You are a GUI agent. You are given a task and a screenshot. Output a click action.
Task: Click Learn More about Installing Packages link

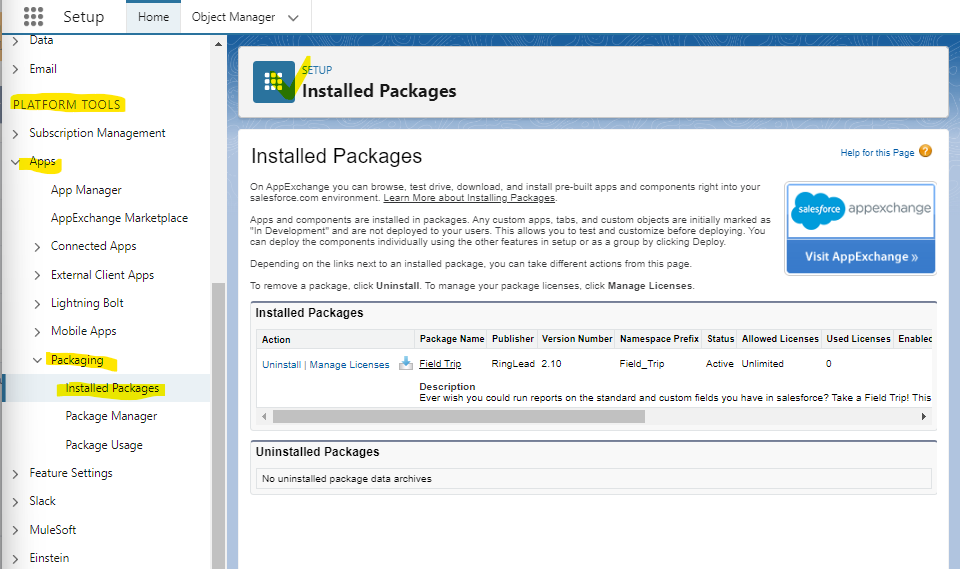[469, 198]
